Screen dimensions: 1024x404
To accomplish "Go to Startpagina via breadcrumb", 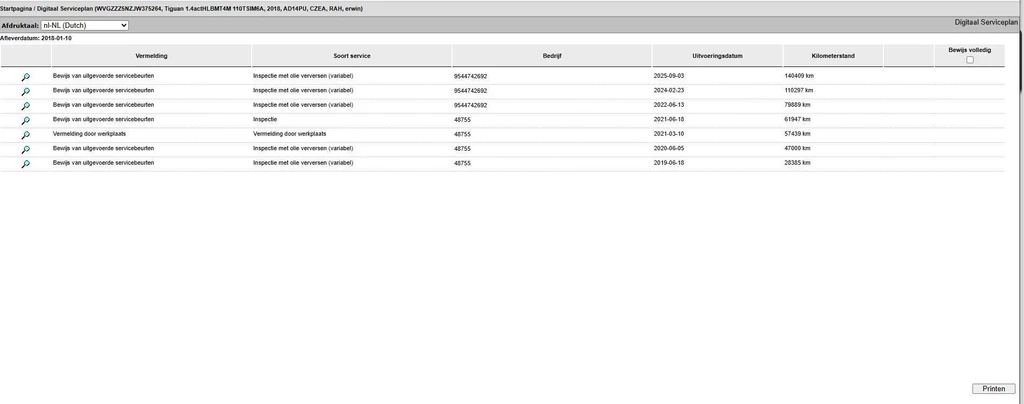I will coord(20,8).
